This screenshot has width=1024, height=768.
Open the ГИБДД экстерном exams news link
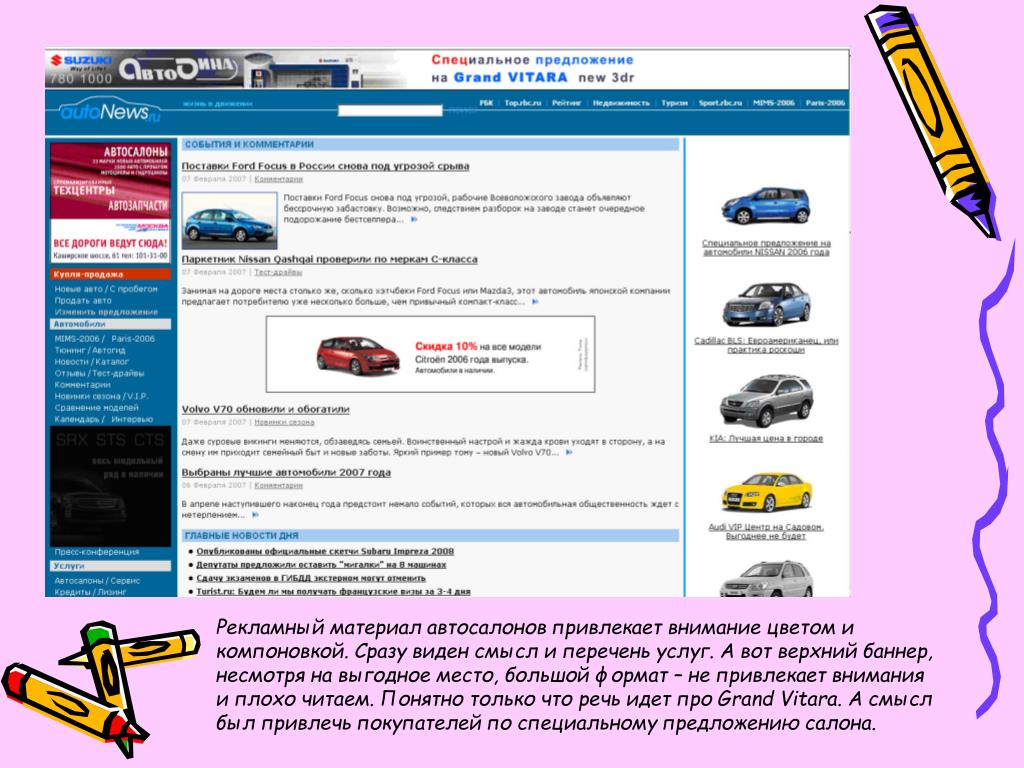[x=310, y=578]
